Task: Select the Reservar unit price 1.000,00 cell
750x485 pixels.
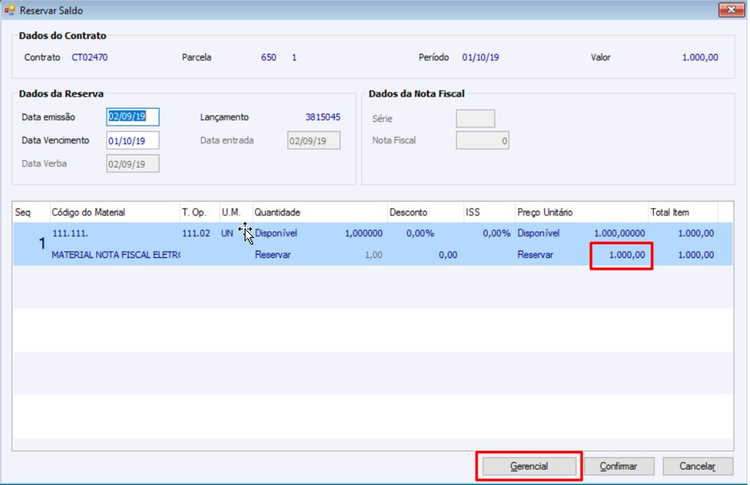Action: 621,255
